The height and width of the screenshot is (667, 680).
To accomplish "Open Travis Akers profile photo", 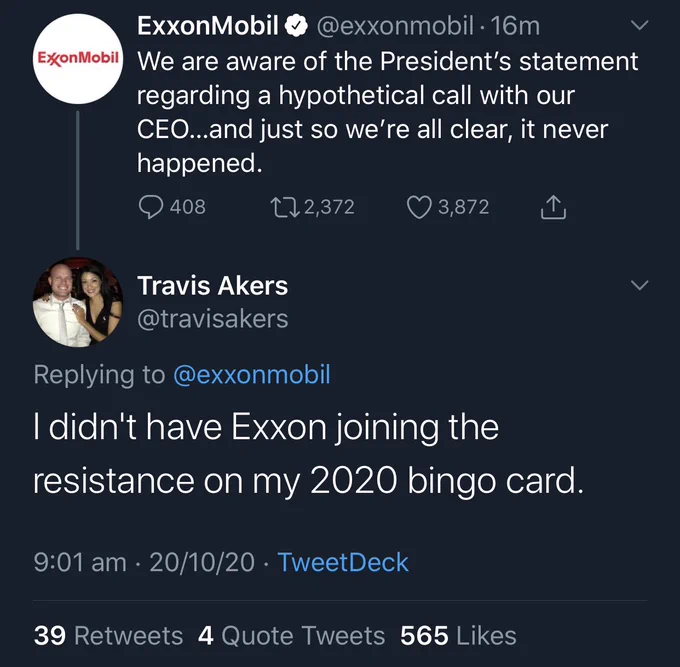I will pos(78,302).
